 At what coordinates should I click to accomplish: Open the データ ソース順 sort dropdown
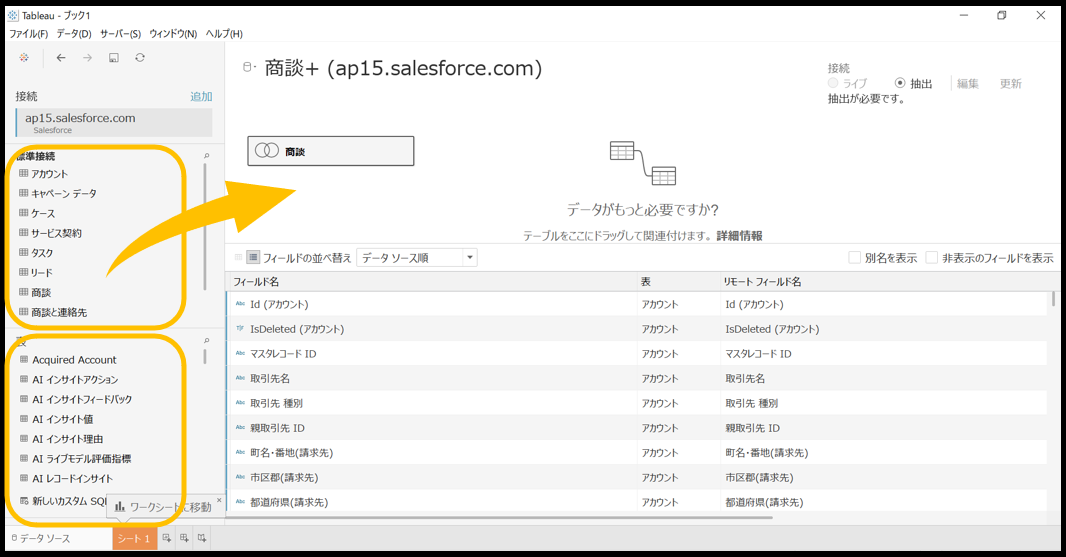(x=417, y=257)
